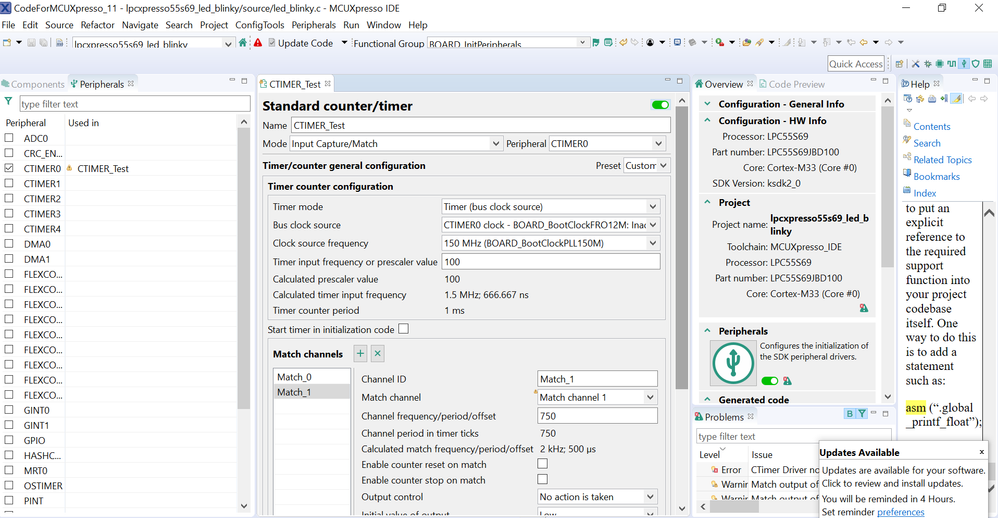Open the Match channel 1 dropdown
This screenshot has height=518, width=998.
tap(597, 397)
